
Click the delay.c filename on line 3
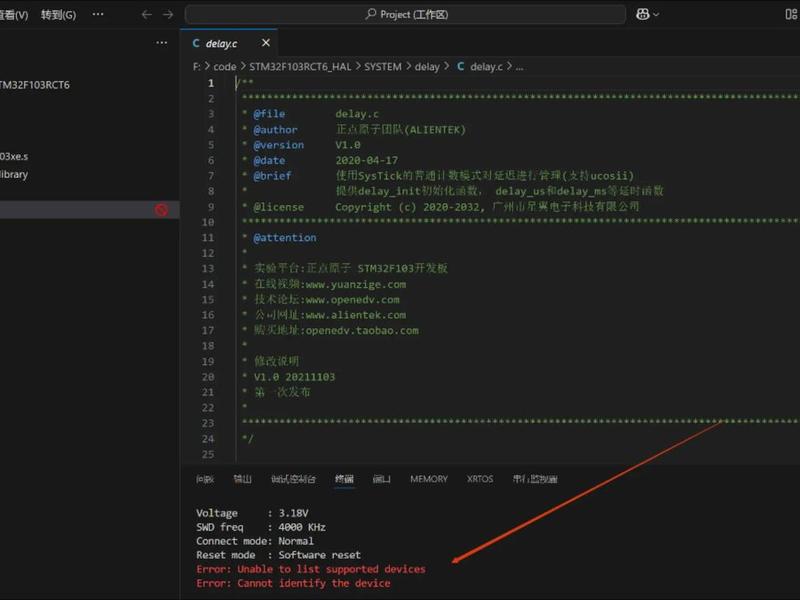tap(357, 114)
